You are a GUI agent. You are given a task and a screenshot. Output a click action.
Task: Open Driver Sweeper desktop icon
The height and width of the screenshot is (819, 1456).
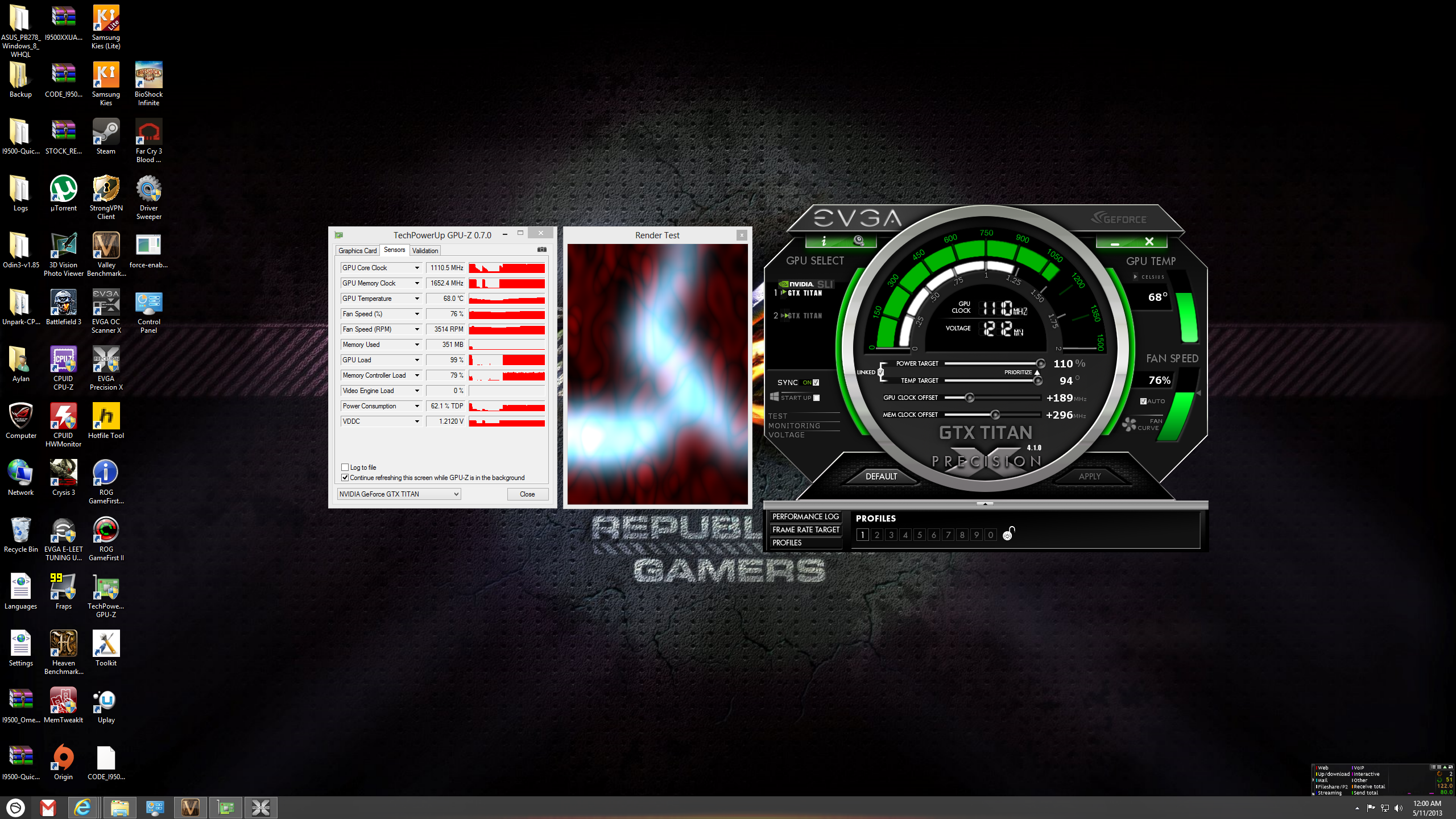pos(148,198)
